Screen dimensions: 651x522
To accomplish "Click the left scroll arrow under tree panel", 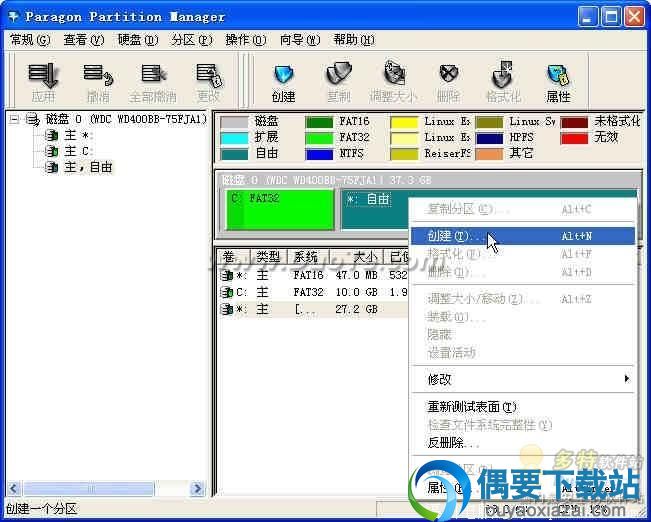I will click(14, 488).
